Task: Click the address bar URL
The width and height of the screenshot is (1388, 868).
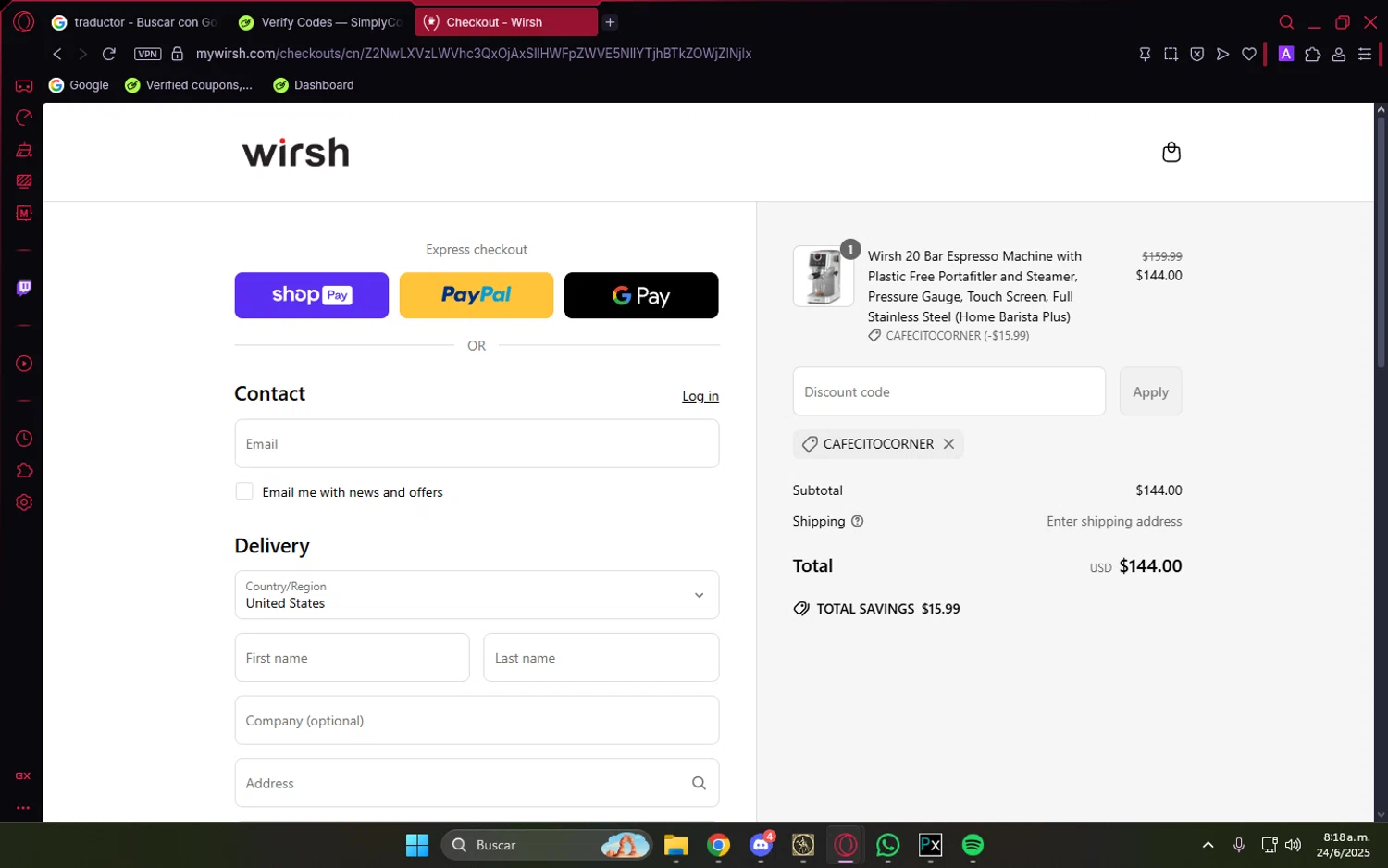Action: (x=474, y=54)
